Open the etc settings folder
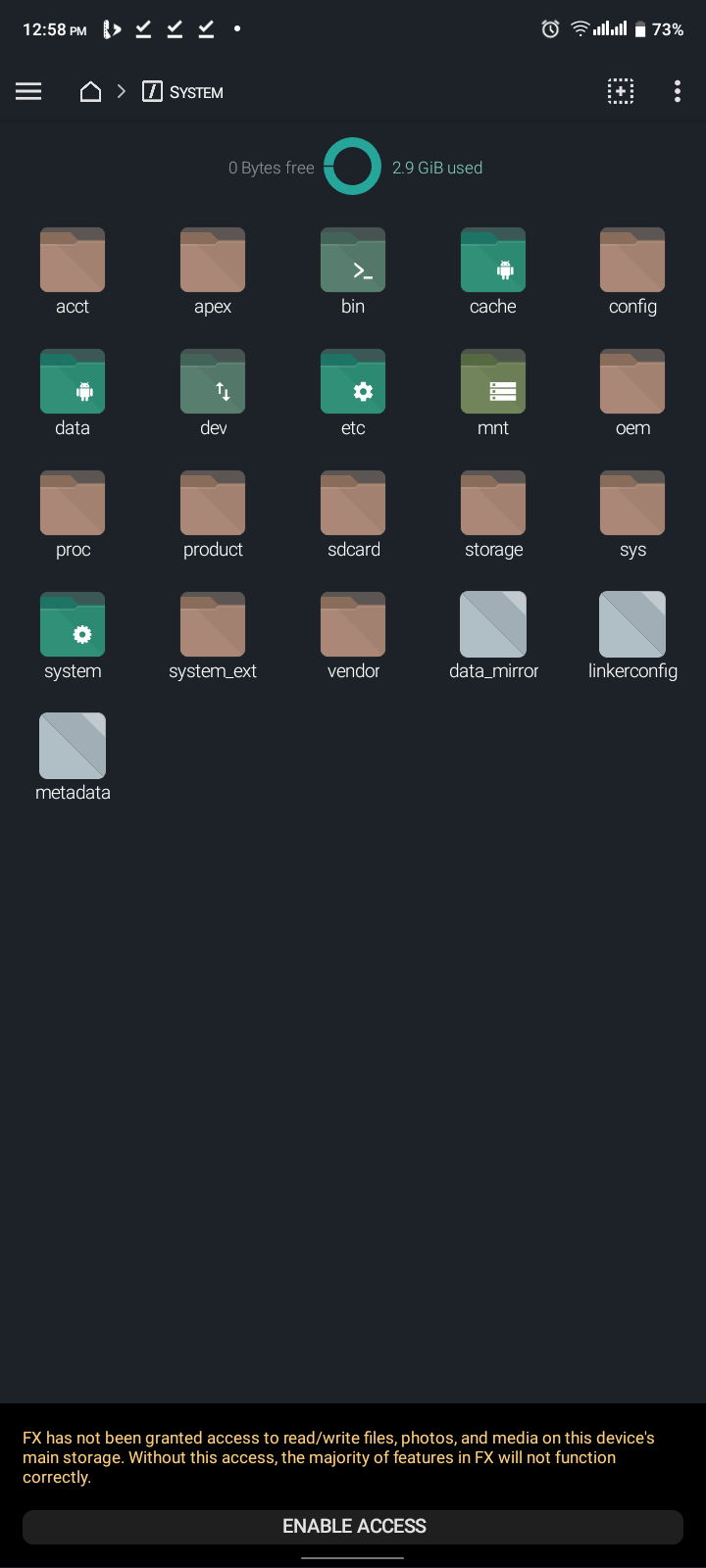The height and width of the screenshot is (1568, 706). tap(353, 383)
